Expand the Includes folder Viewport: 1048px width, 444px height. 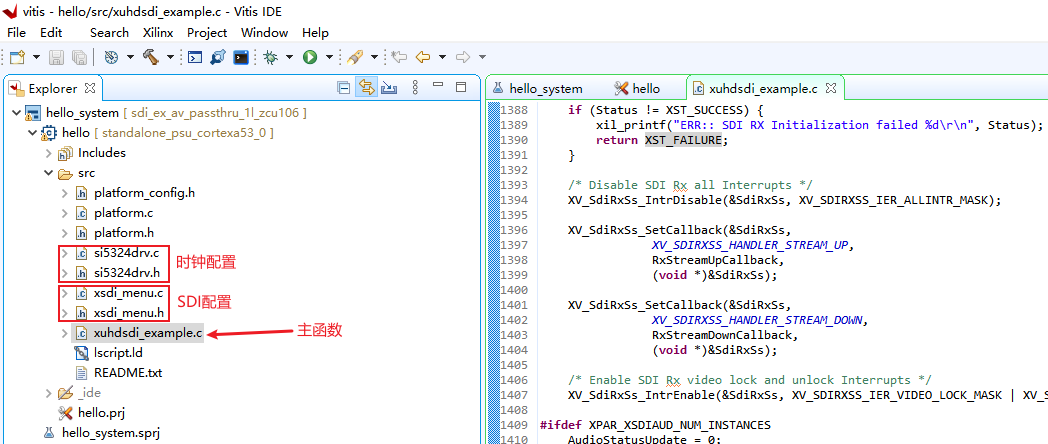coord(48,152)
